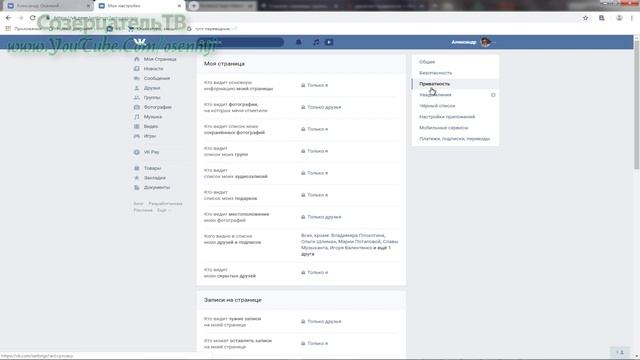The width and height of the screenshot is (640, 360).
Task: Click the VK logo in header
Action: [x=140, y=42]
